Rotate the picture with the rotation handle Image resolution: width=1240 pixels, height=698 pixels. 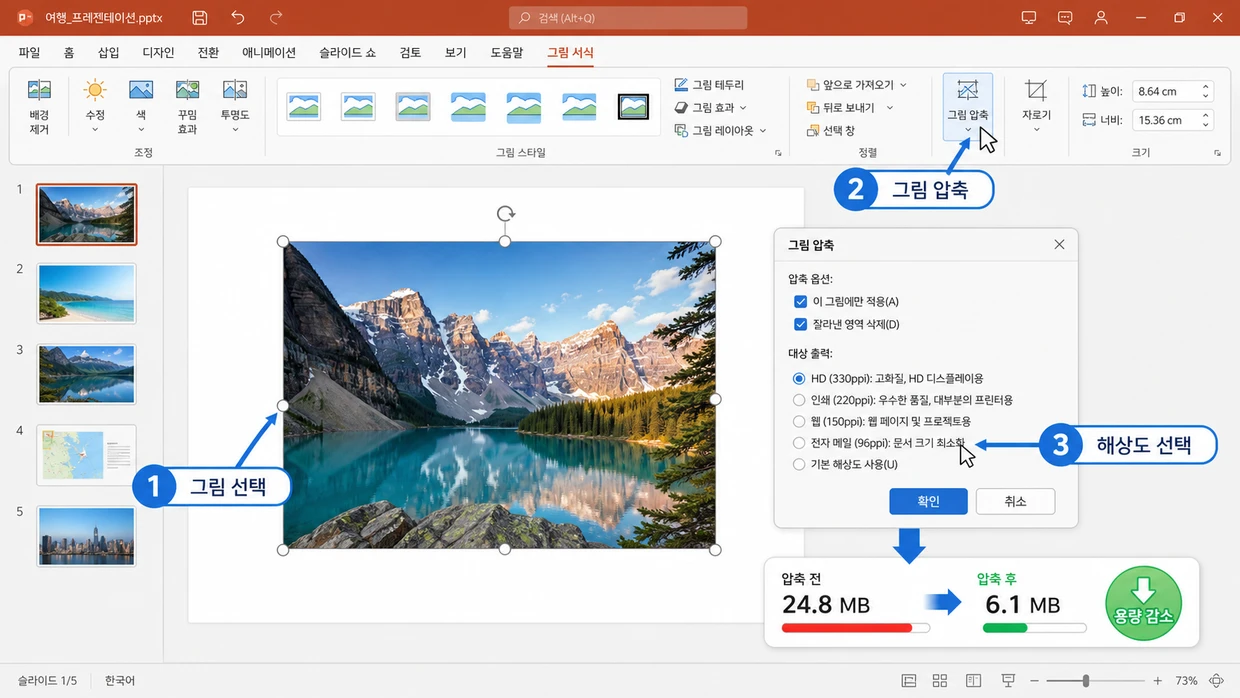(x=505, y=213)
